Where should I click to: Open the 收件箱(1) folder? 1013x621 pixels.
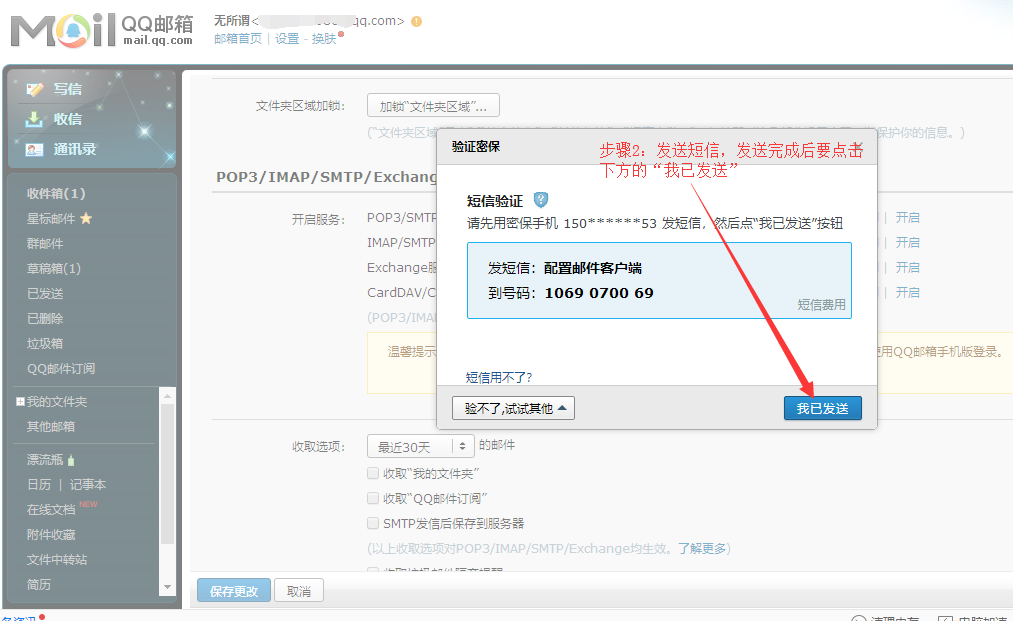click(56, 193)
